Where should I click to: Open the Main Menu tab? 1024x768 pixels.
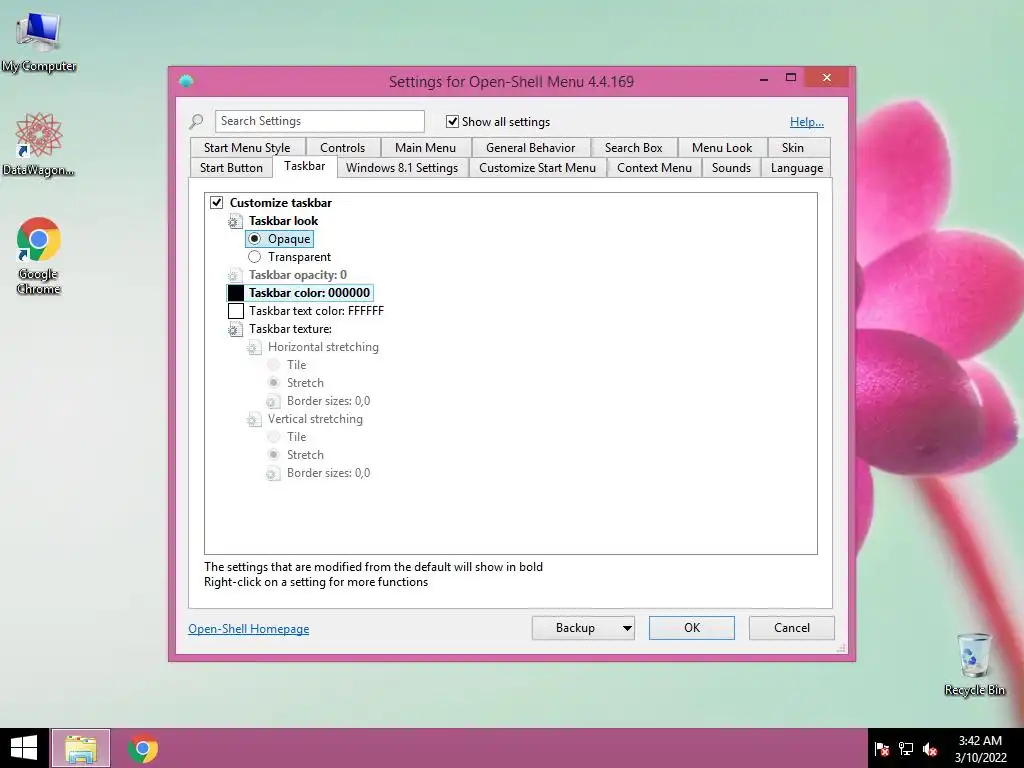tap(425, 148)
